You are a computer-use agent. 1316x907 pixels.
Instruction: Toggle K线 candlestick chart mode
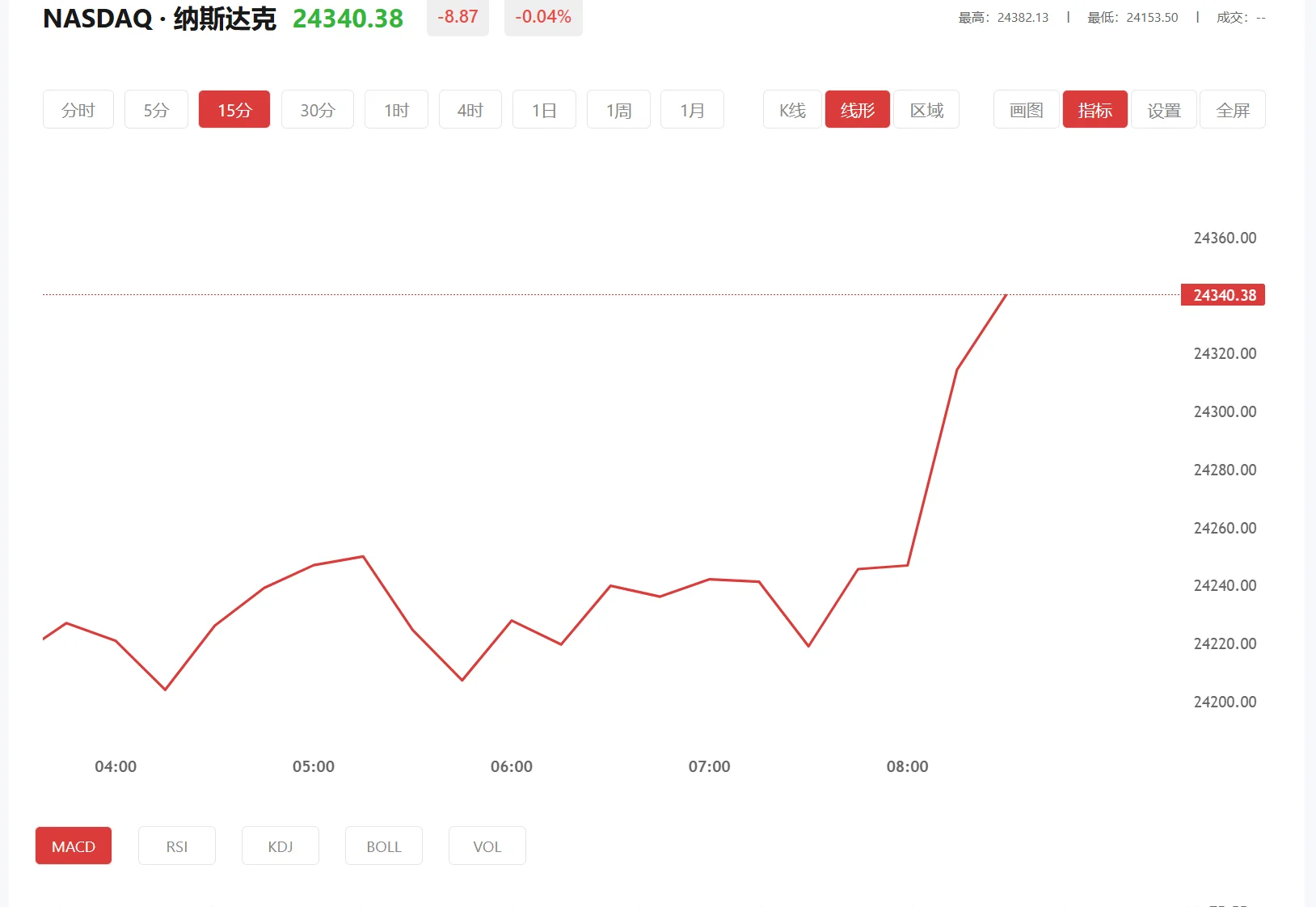pyautogui.click(x=791, y=109)
